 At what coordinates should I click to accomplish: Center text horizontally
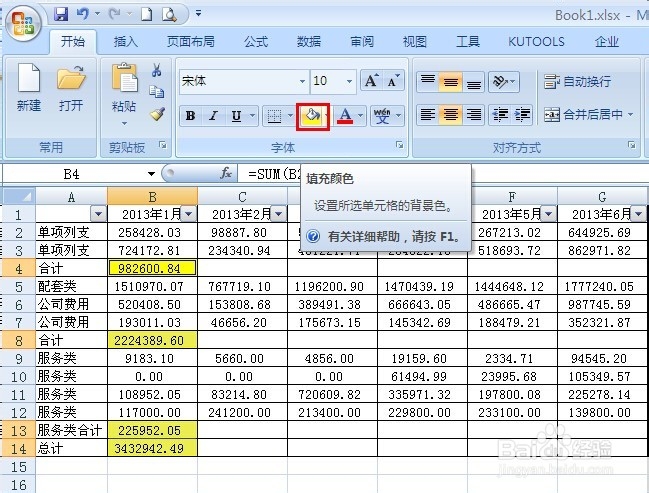tap(450, 114)
